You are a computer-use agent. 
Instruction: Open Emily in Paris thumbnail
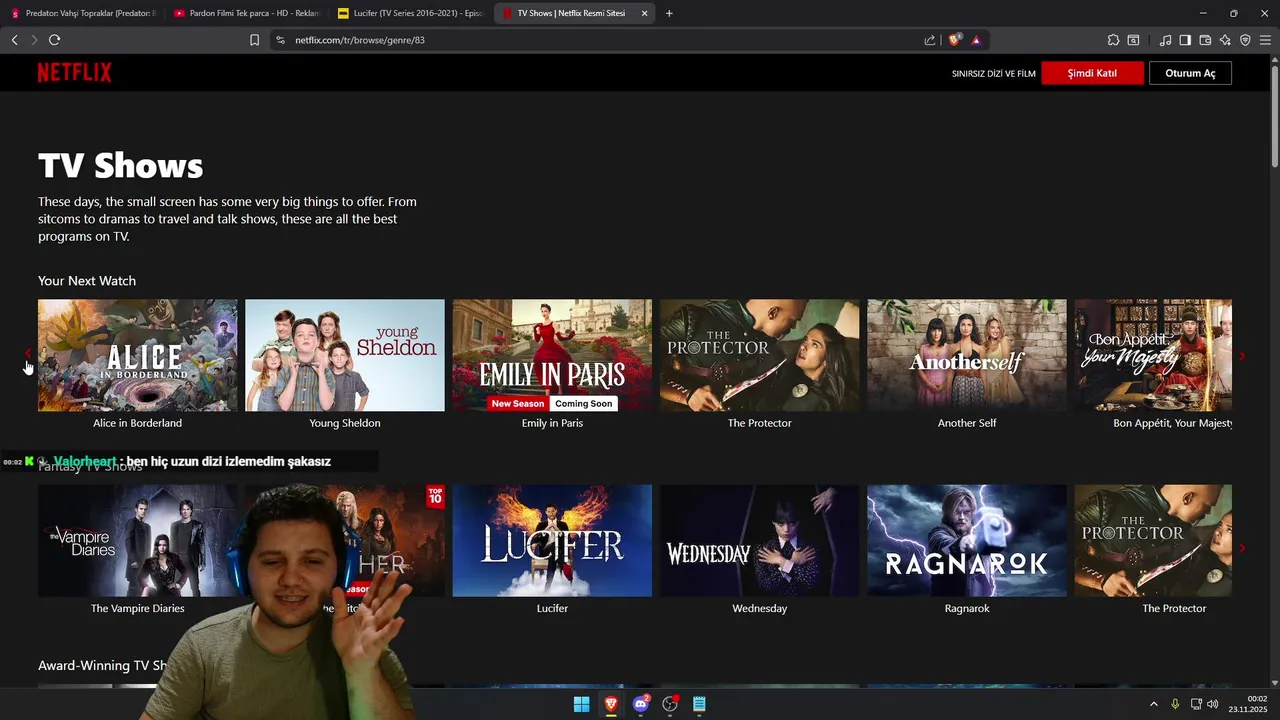[552, 355]
